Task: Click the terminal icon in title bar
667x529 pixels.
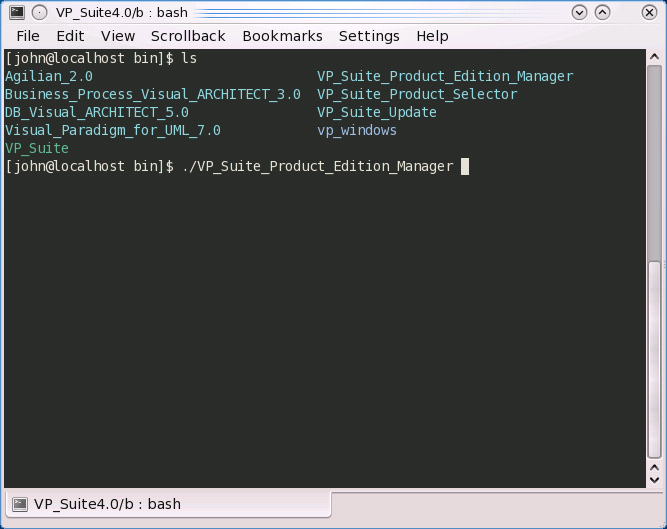Action: 17,12
